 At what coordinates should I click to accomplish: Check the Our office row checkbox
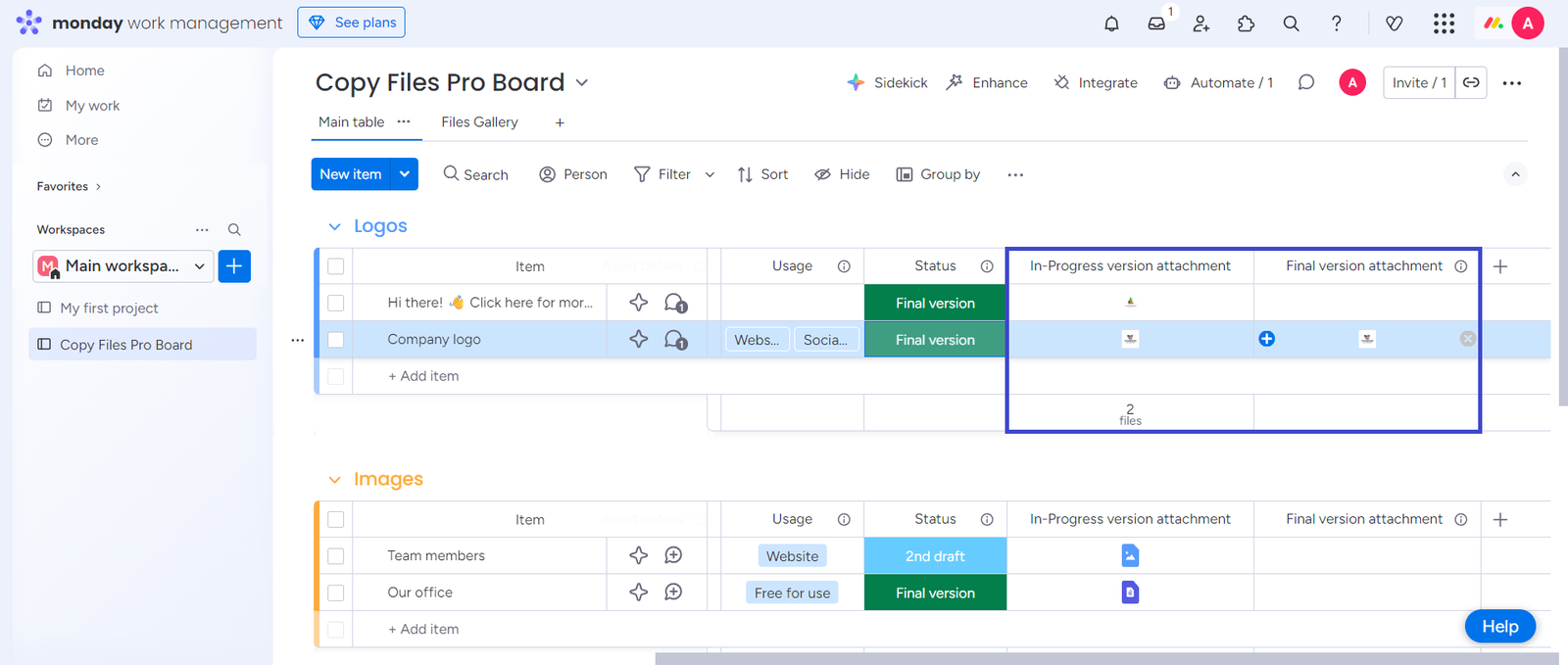point(336,593)
